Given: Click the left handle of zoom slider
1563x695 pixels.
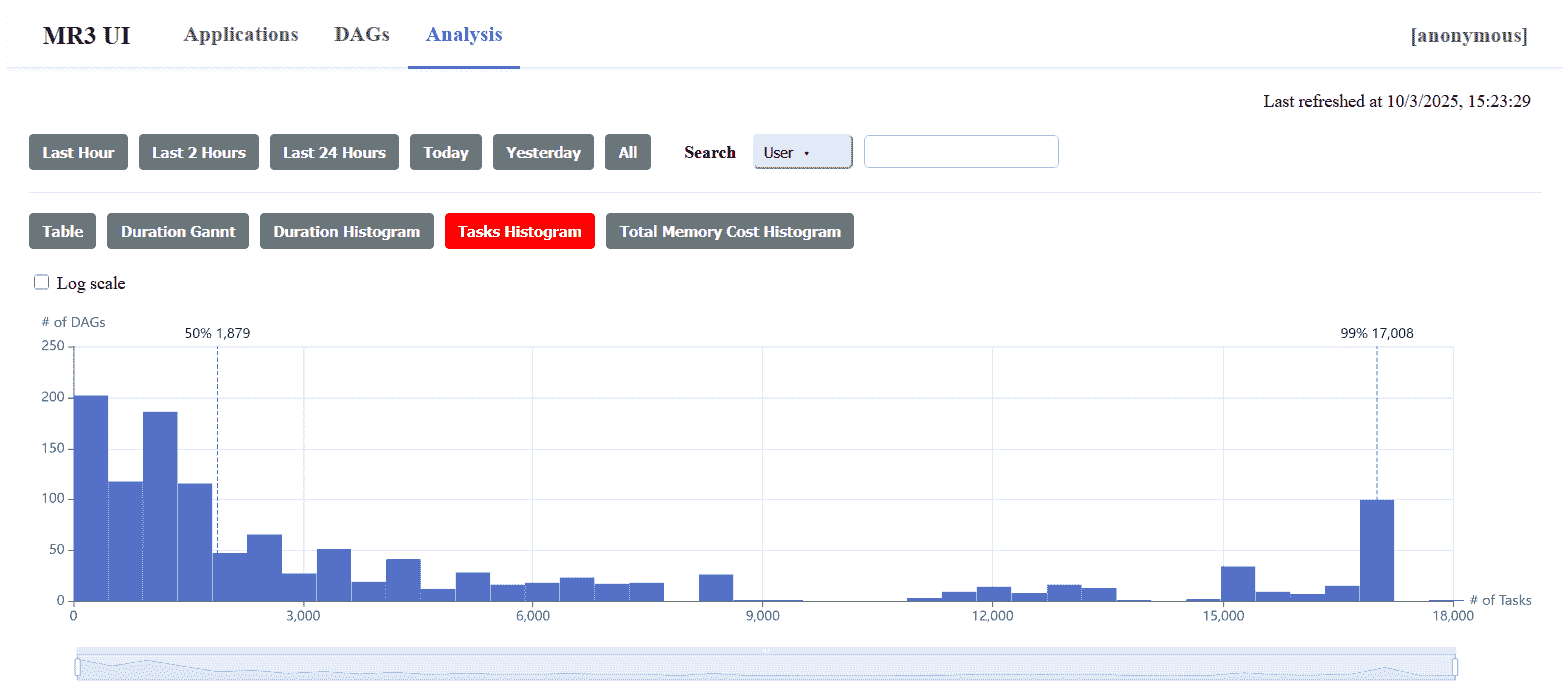Looking at the screenshot, I should click(77, 667).
